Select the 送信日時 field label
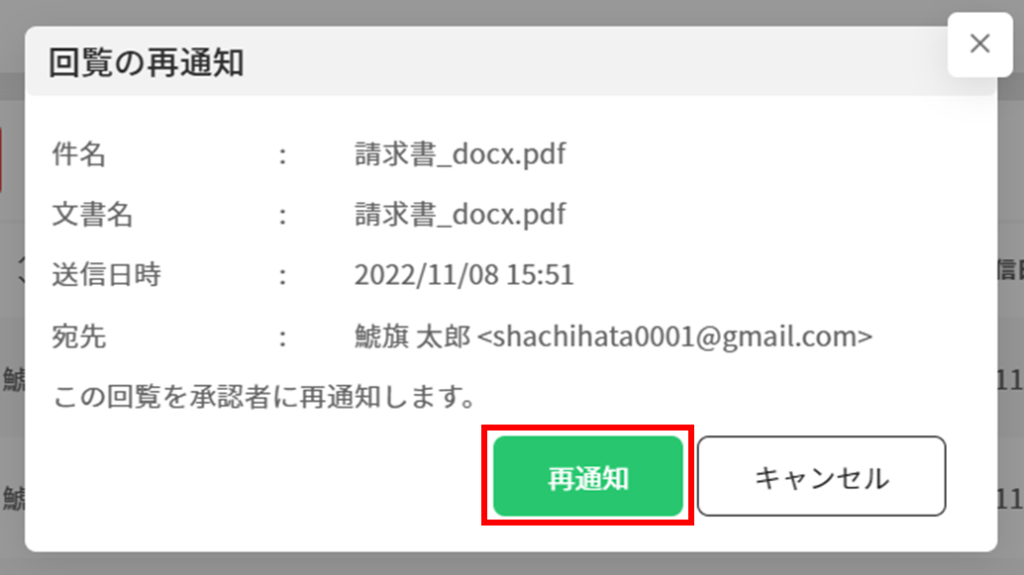This screenshot has height=575, width=1024. click(x=106, y=274)
